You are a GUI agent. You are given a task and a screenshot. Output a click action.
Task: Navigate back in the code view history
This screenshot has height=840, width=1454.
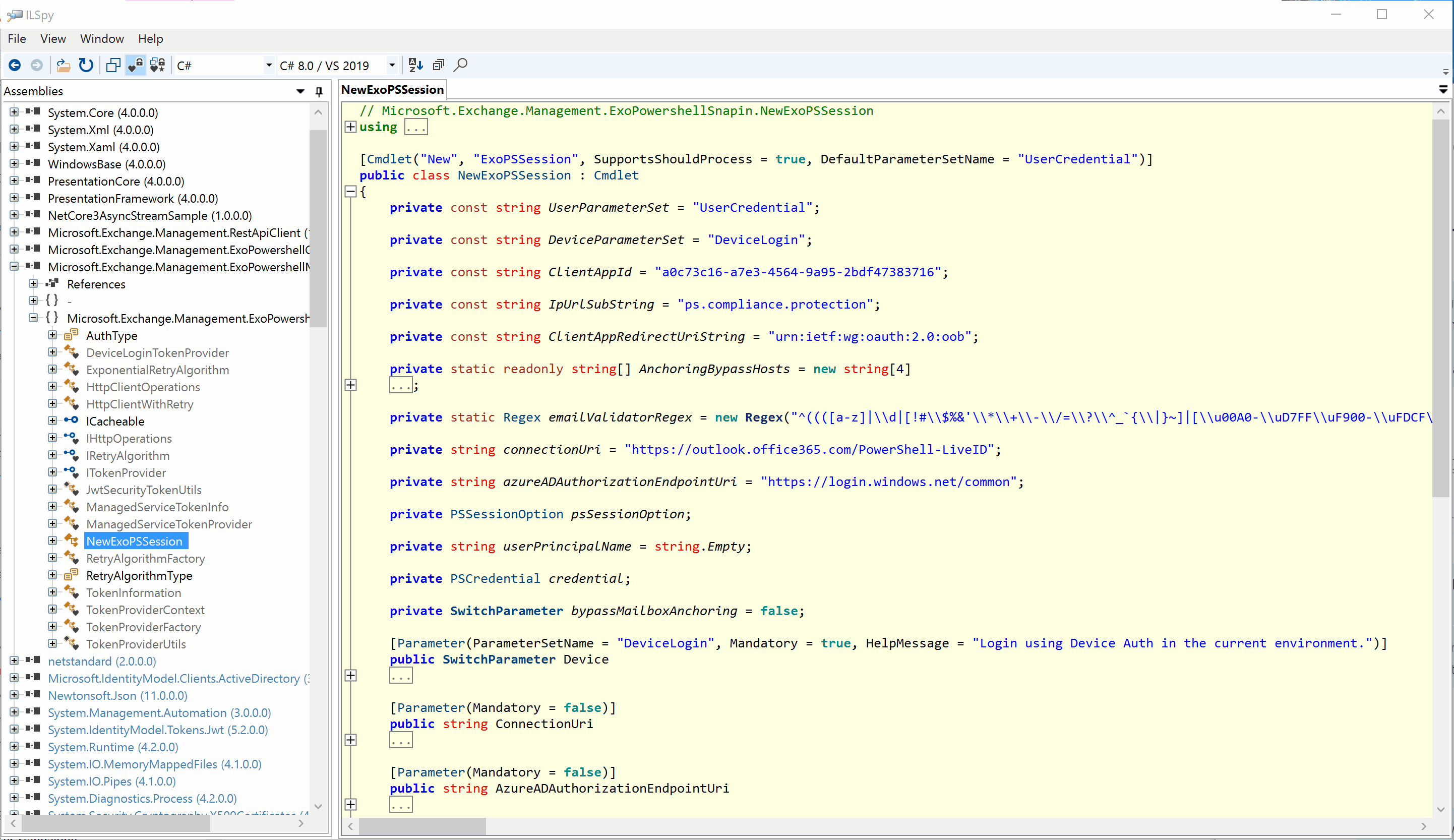15,65
